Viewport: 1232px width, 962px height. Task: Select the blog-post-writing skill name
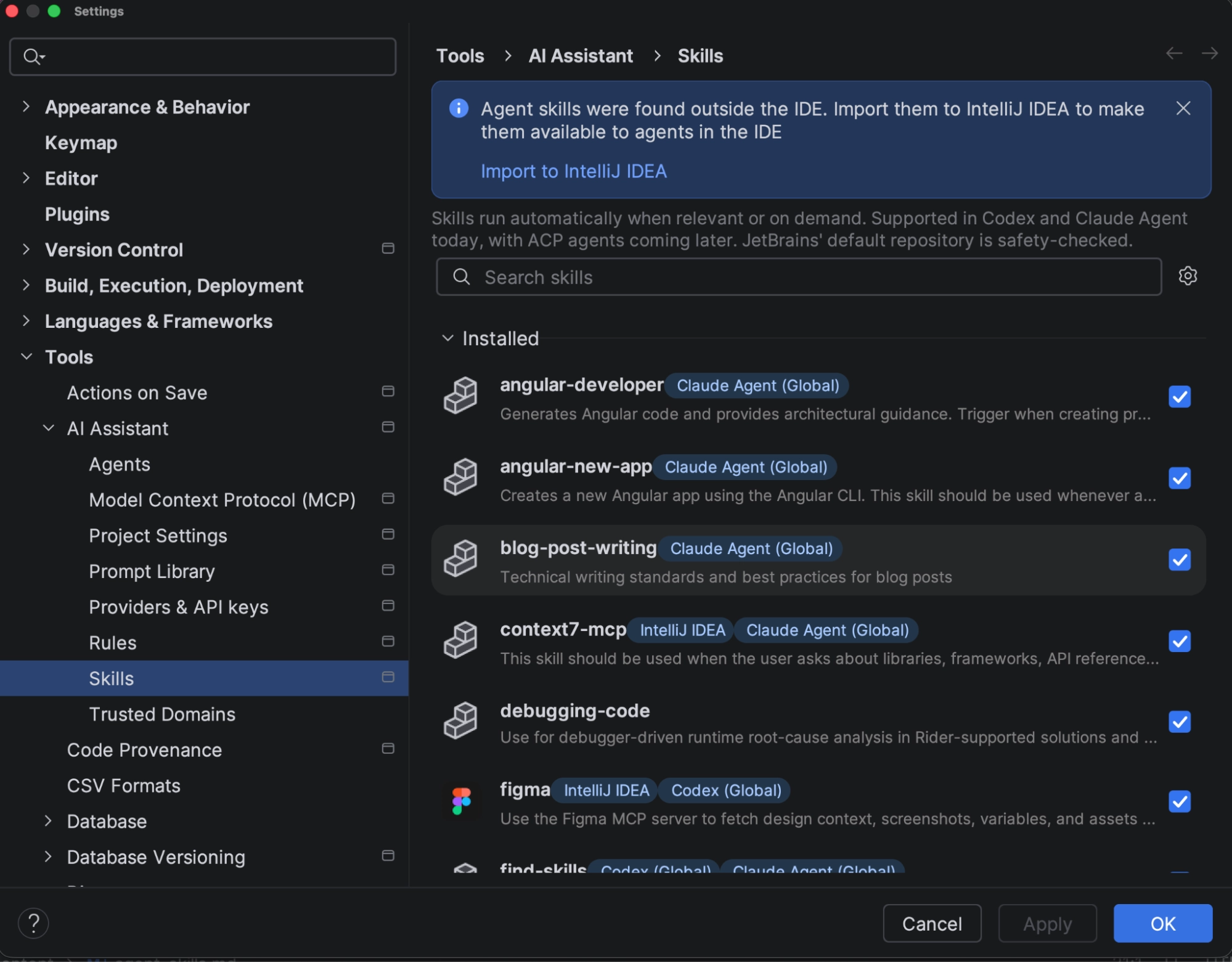pos(578,547)
